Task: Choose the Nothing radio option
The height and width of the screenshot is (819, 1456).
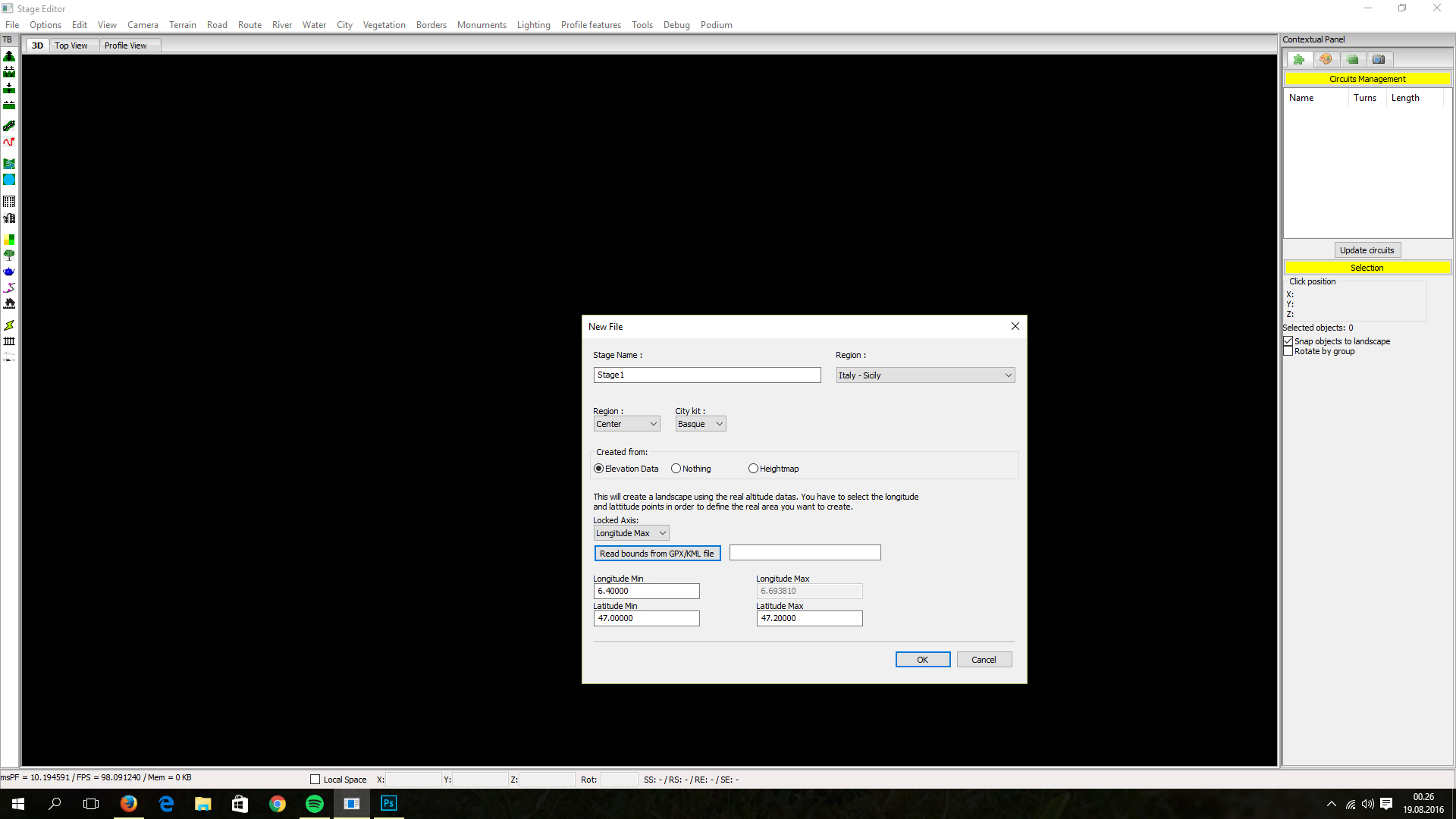Action: coord(676,469)
